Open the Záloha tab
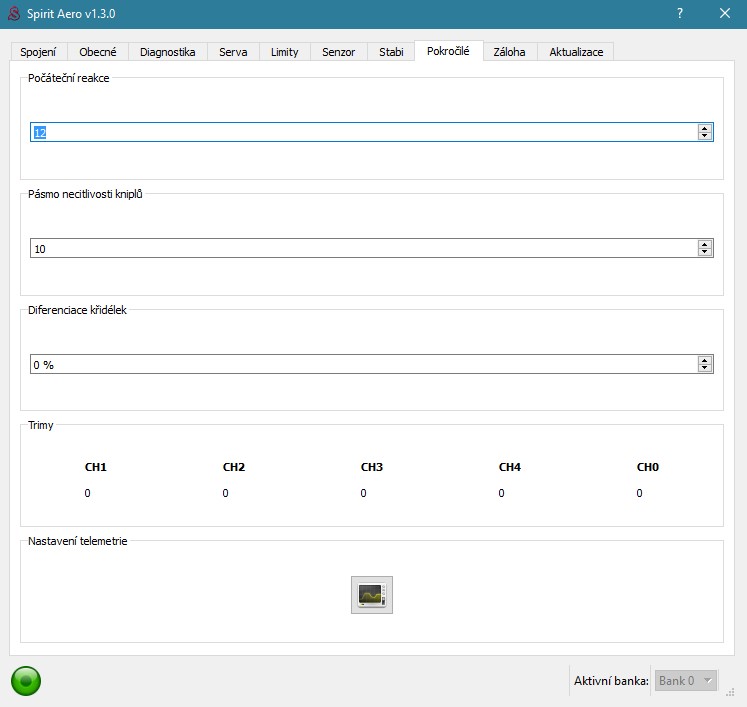 click(509, 52)
